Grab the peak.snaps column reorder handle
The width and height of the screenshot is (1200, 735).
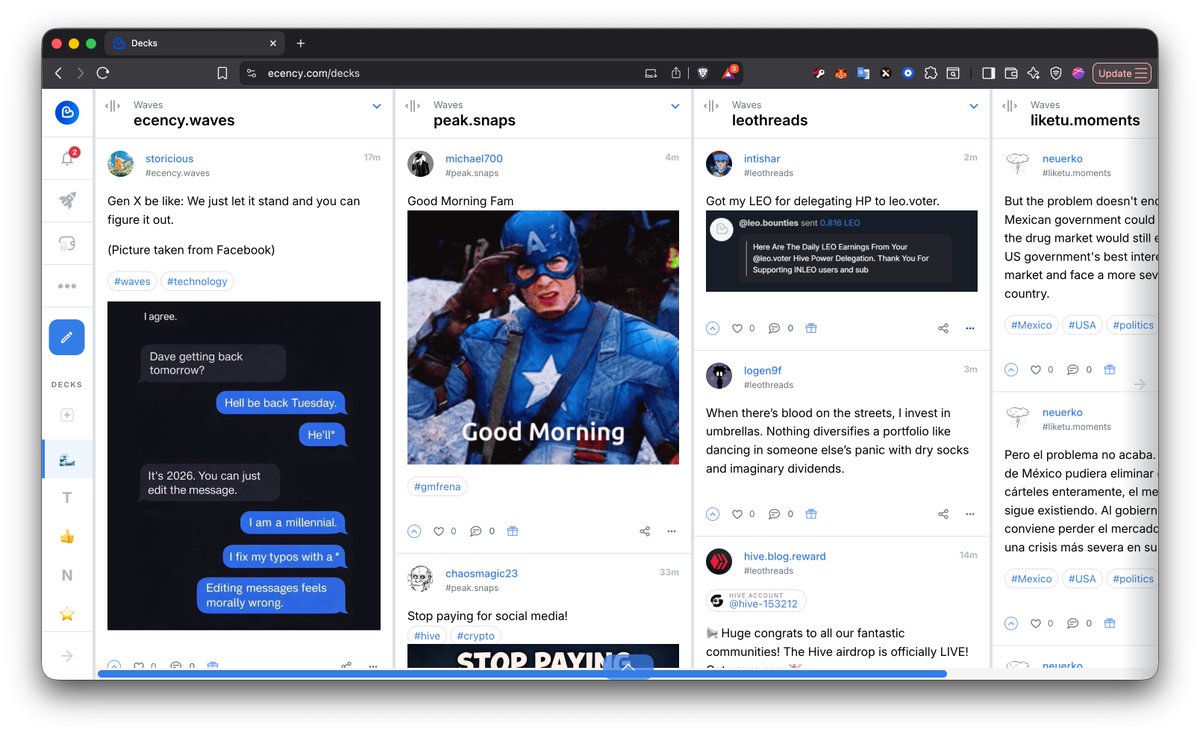click(413, 106)
